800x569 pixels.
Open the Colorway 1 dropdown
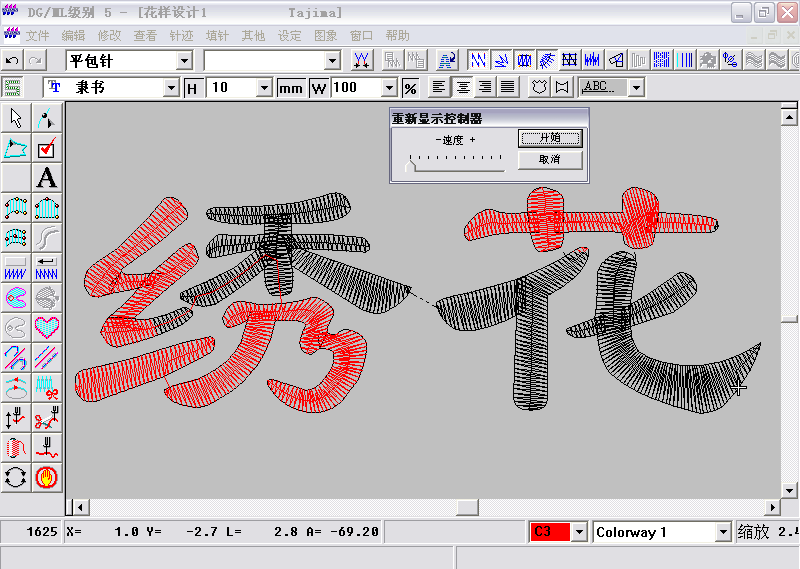click(x=722, y=532)
